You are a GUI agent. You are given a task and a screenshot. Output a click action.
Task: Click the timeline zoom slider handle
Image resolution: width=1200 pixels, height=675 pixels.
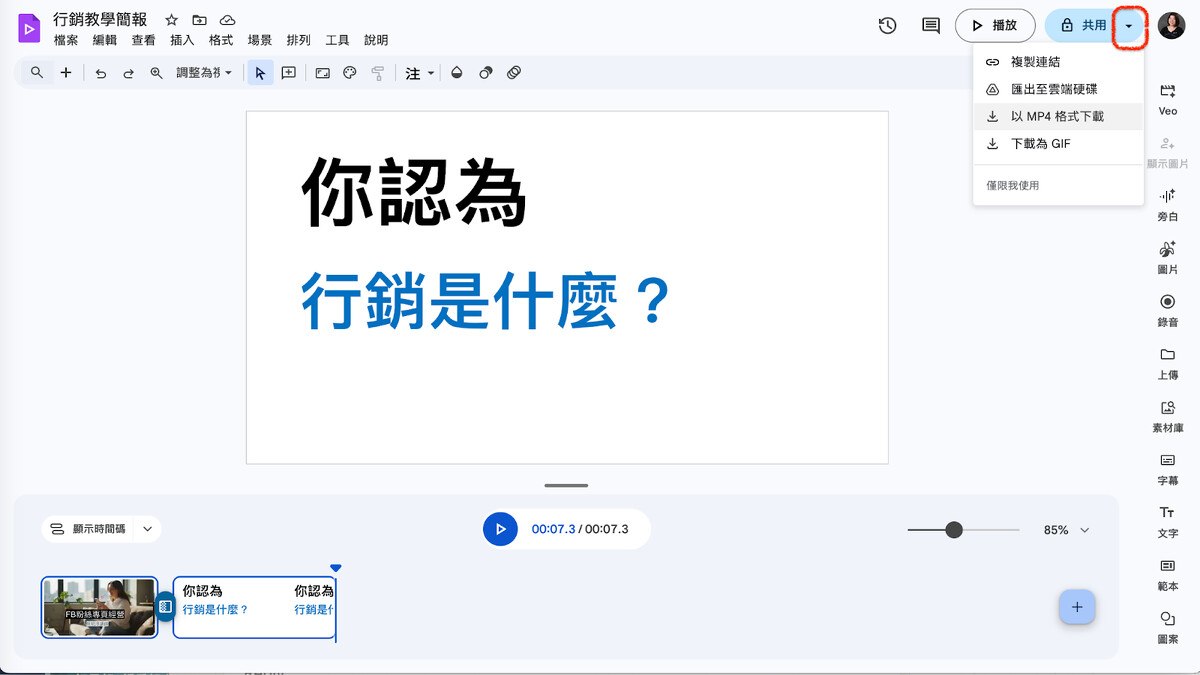[954, 530]
